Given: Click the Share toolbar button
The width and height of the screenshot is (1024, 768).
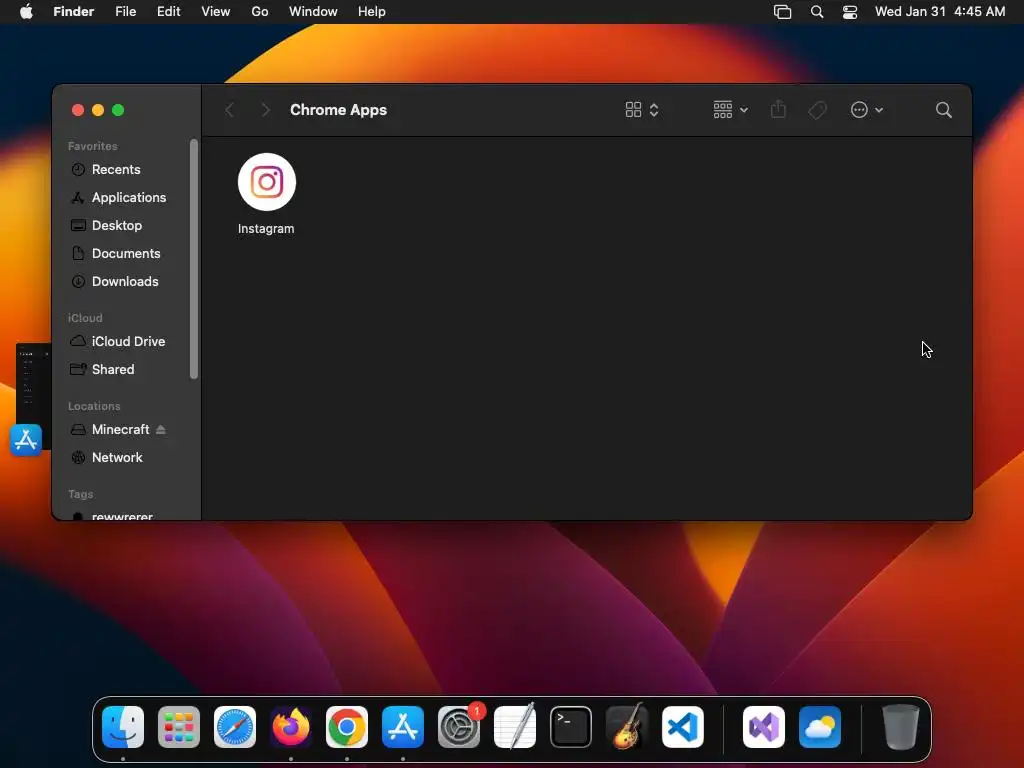Looking at the screenshot, I should click(x=778, y=109).
